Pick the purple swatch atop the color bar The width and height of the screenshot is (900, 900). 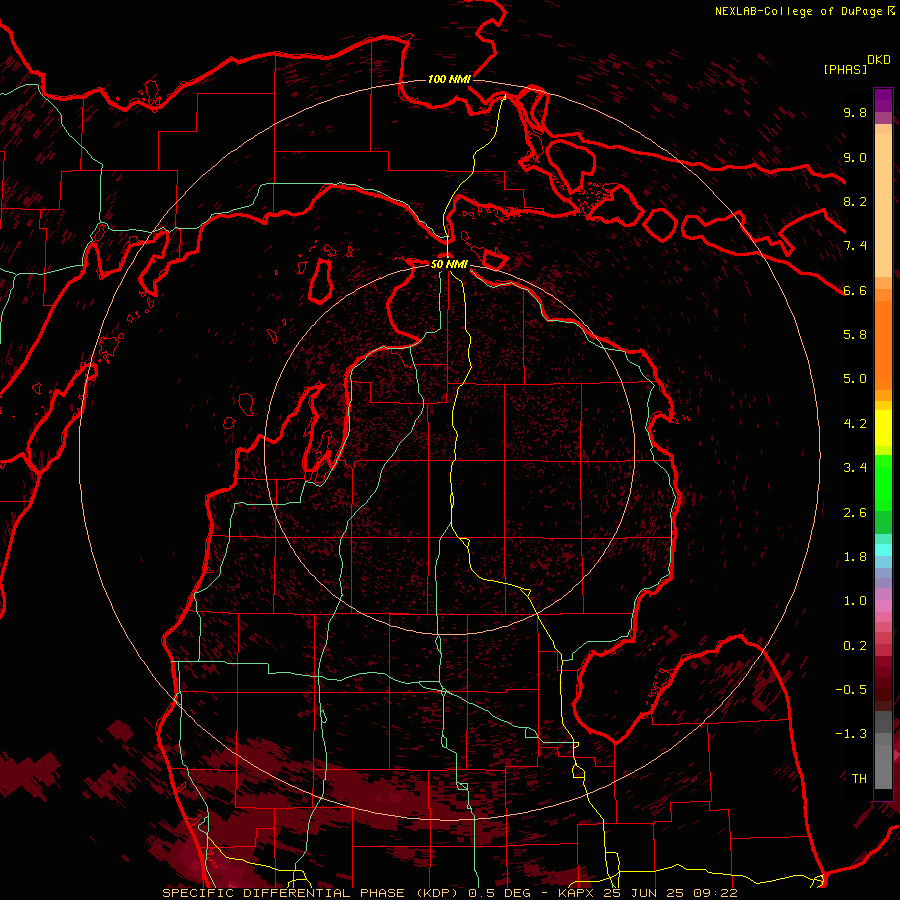pos(883,100)
